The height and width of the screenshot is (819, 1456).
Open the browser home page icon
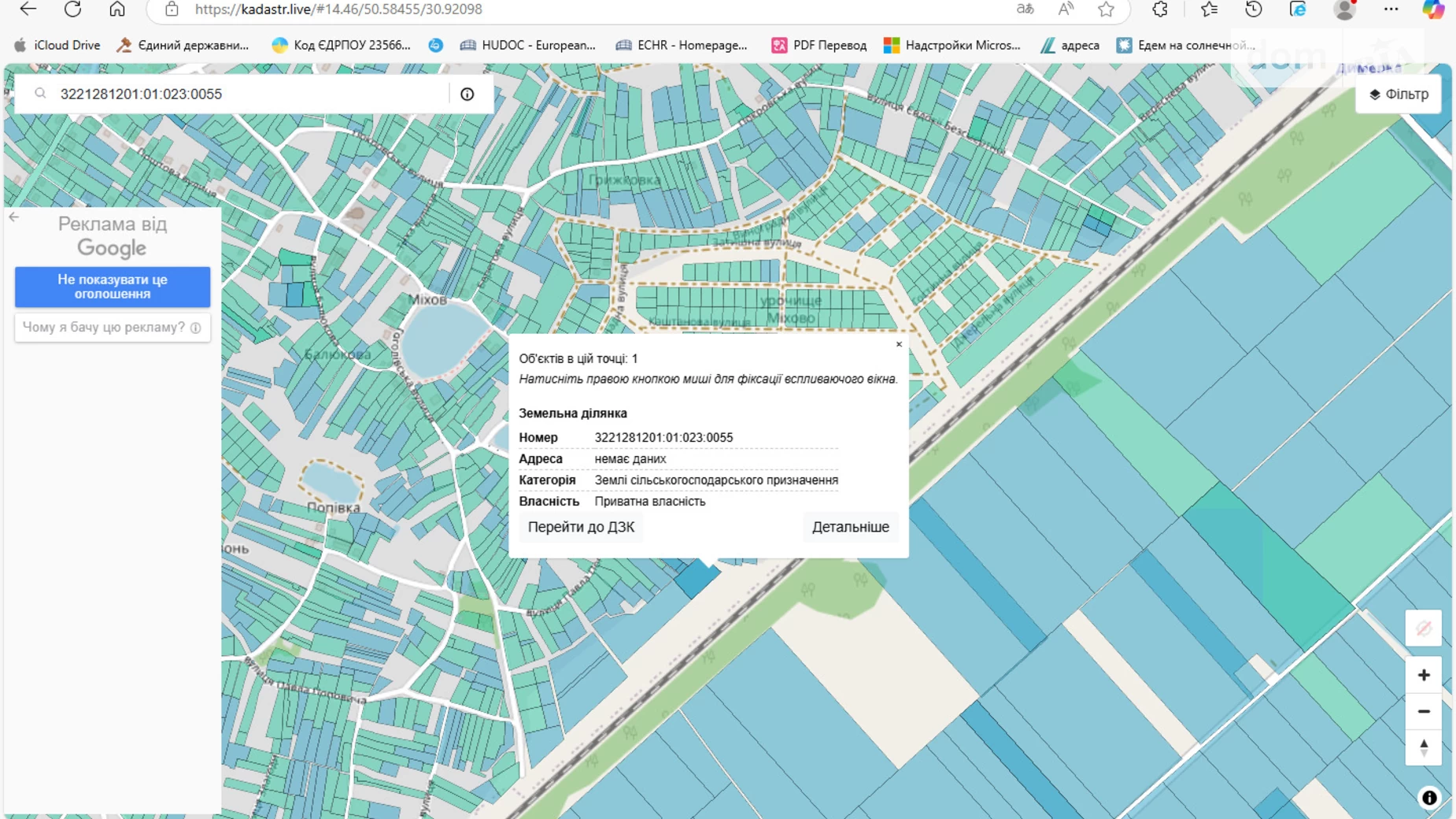click(x=117, y=9)
